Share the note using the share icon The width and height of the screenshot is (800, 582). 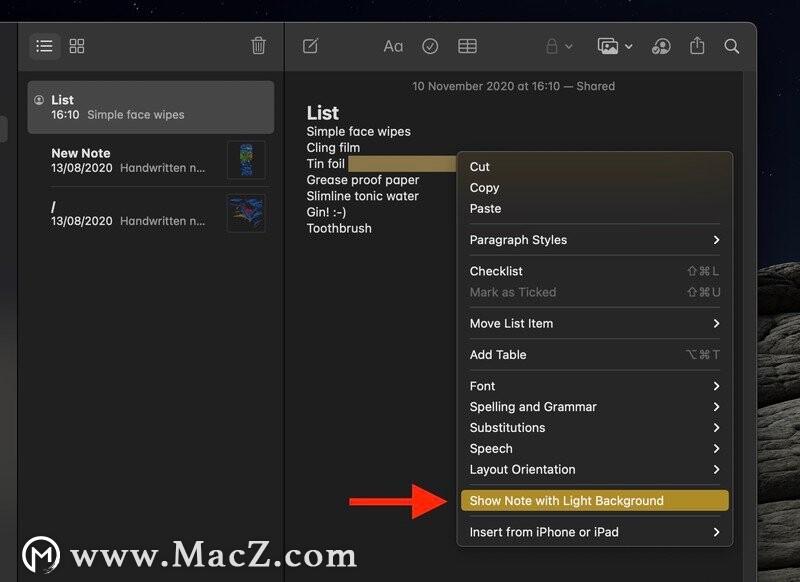point(697,46)
